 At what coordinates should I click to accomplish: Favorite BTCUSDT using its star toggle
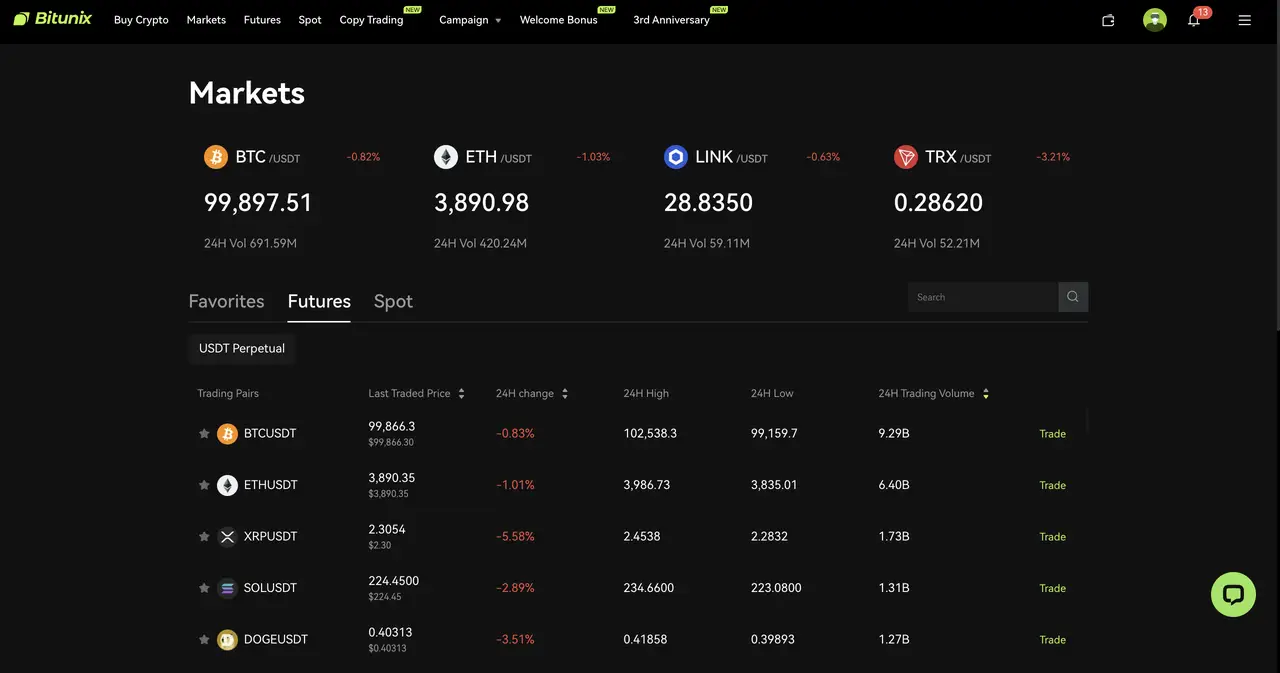[x=204, y=433]
